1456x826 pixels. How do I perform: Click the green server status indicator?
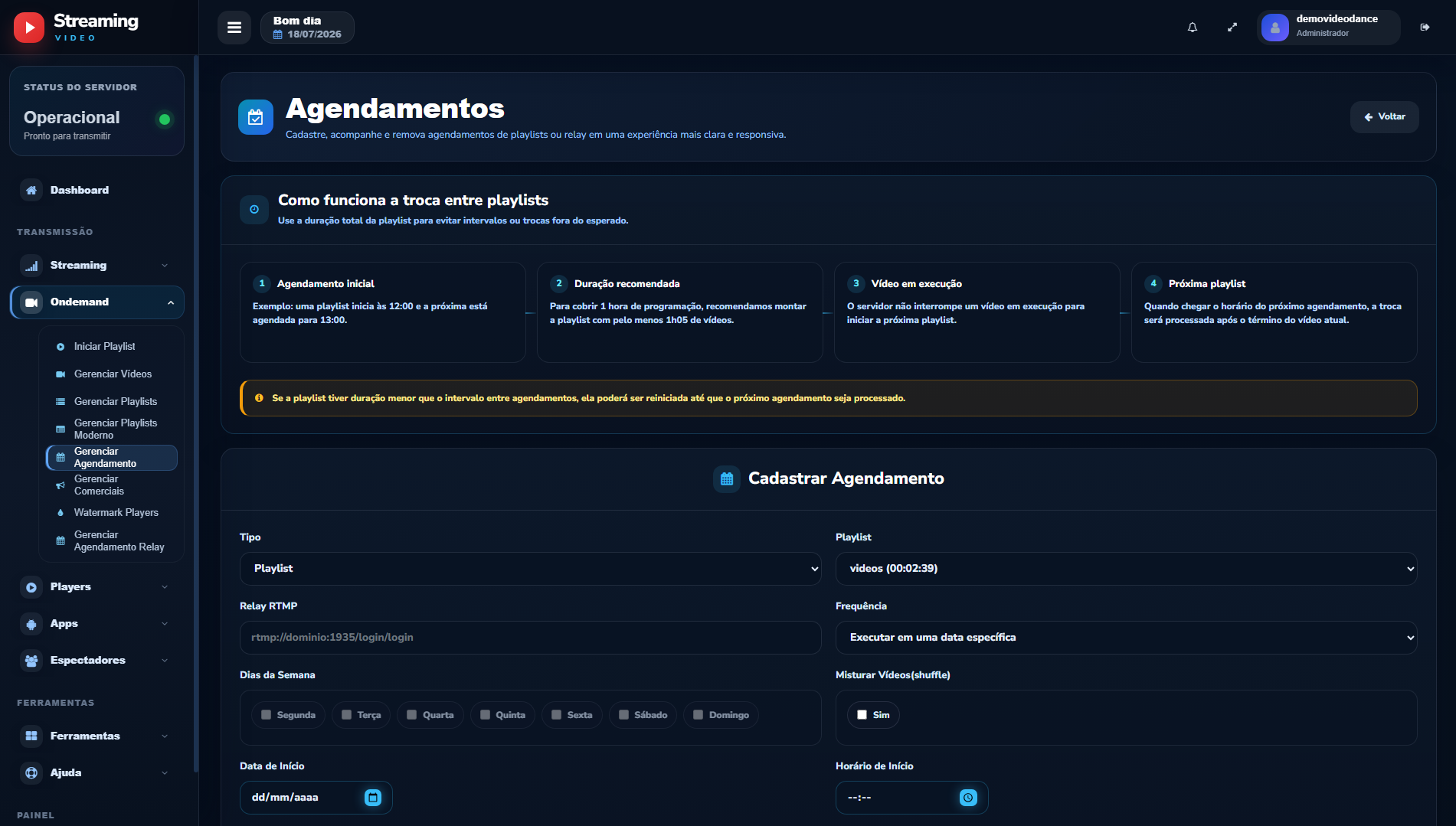click(164, 119)
